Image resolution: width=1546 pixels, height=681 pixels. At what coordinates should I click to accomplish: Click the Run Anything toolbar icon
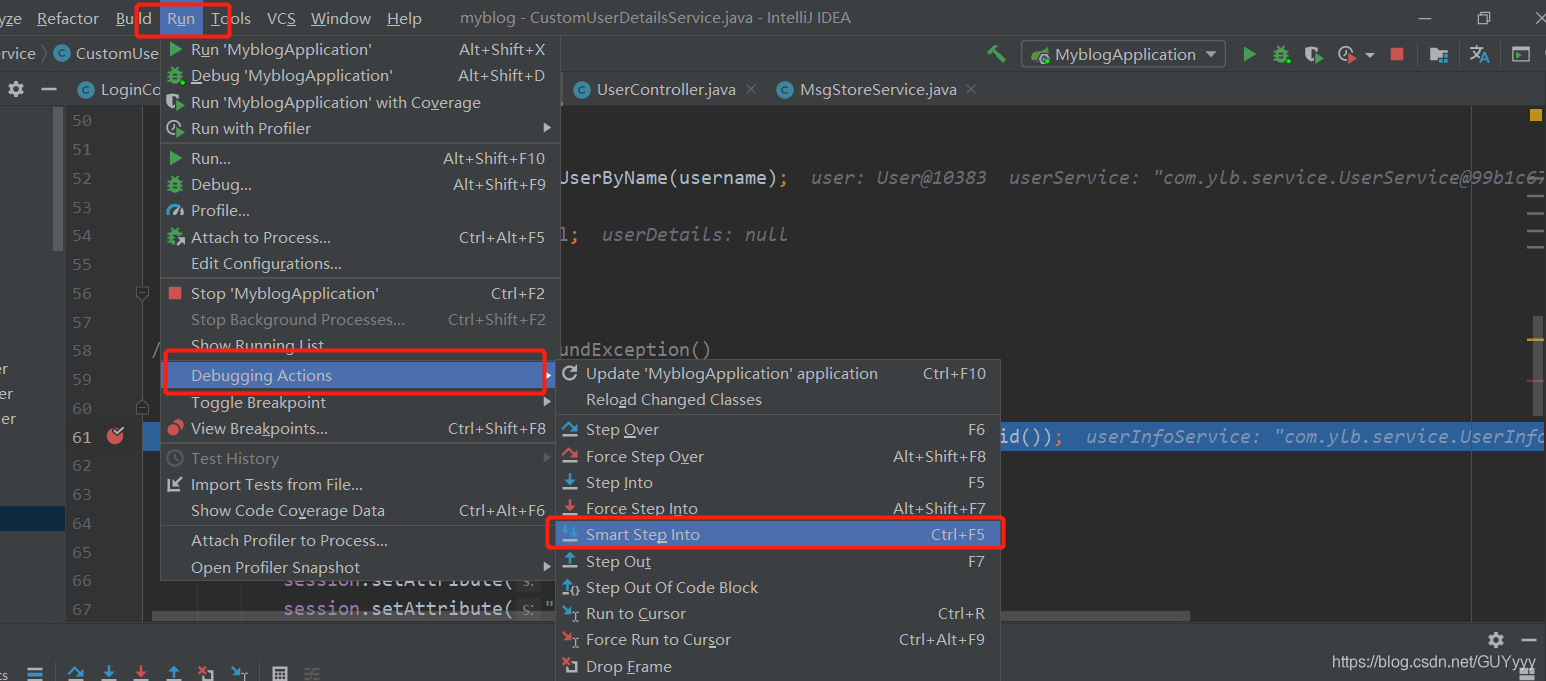(1520, 54)
